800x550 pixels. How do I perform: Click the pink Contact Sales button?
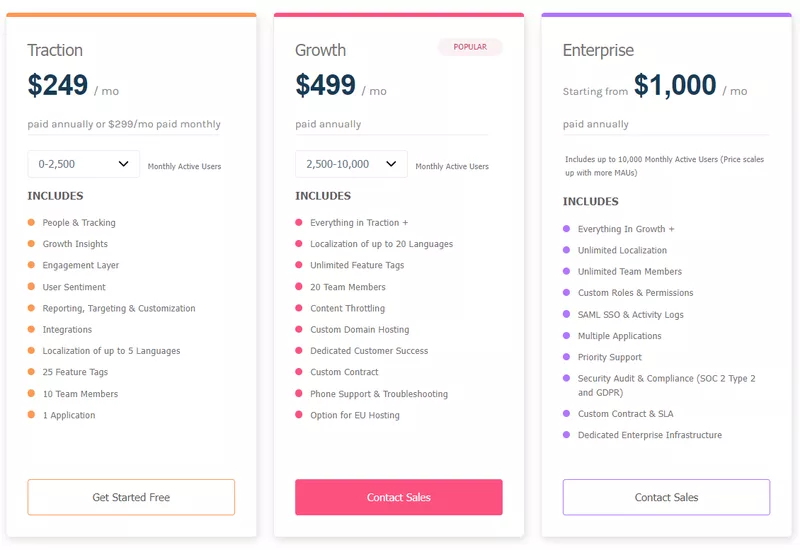point(398,497)
